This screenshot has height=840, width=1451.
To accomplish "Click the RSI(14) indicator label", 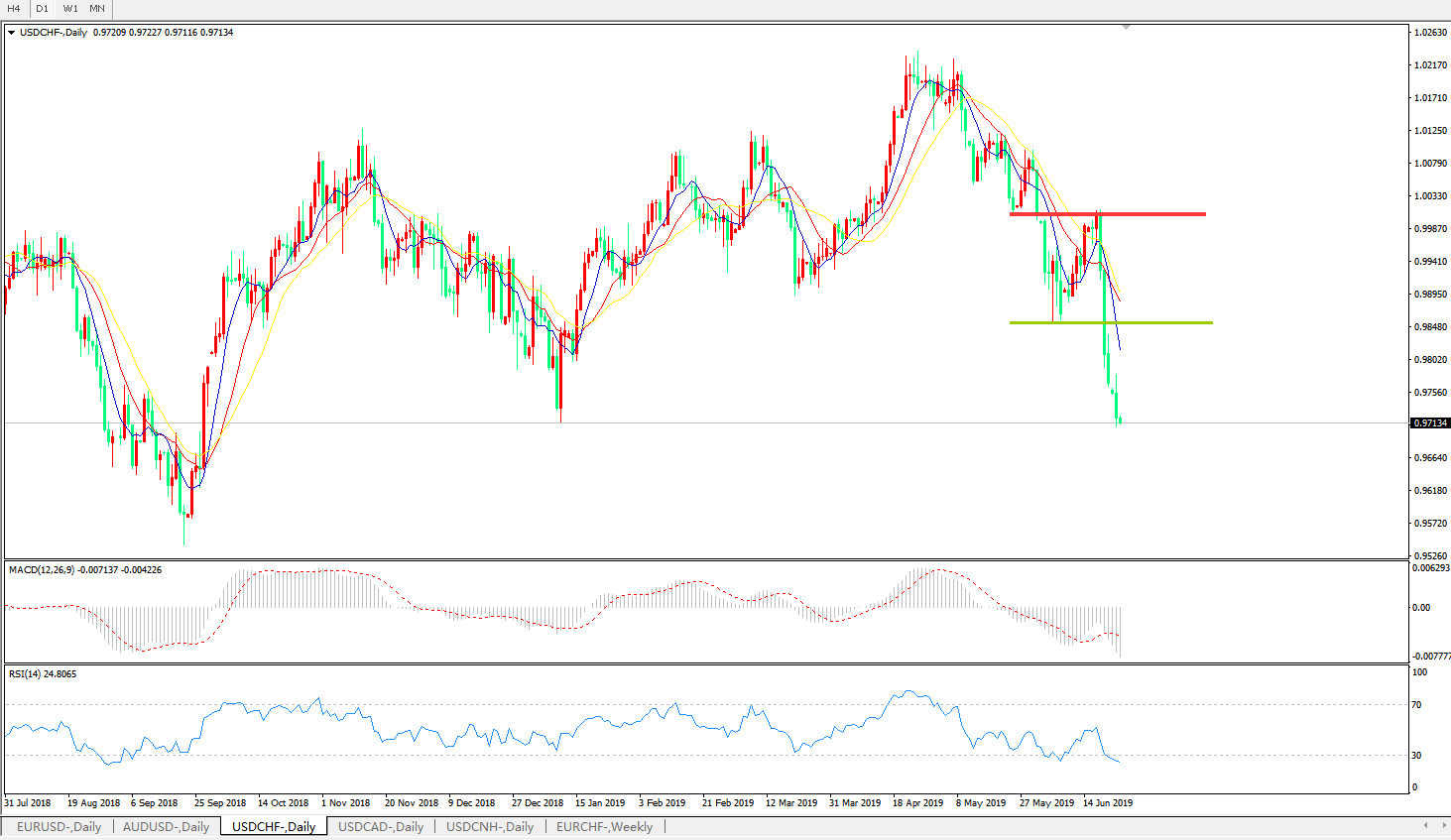I will (x=25, y=674).
